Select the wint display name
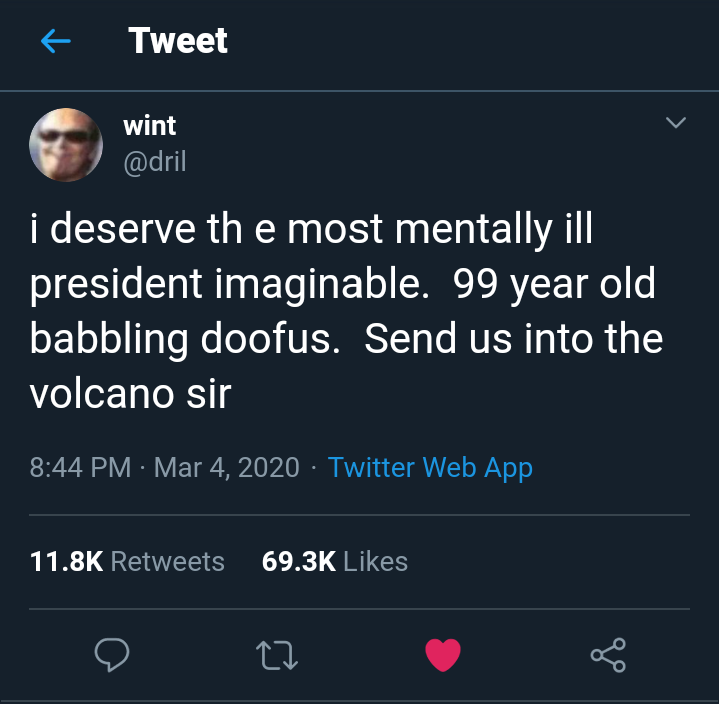The image size is (719, 704). (149, 125)
